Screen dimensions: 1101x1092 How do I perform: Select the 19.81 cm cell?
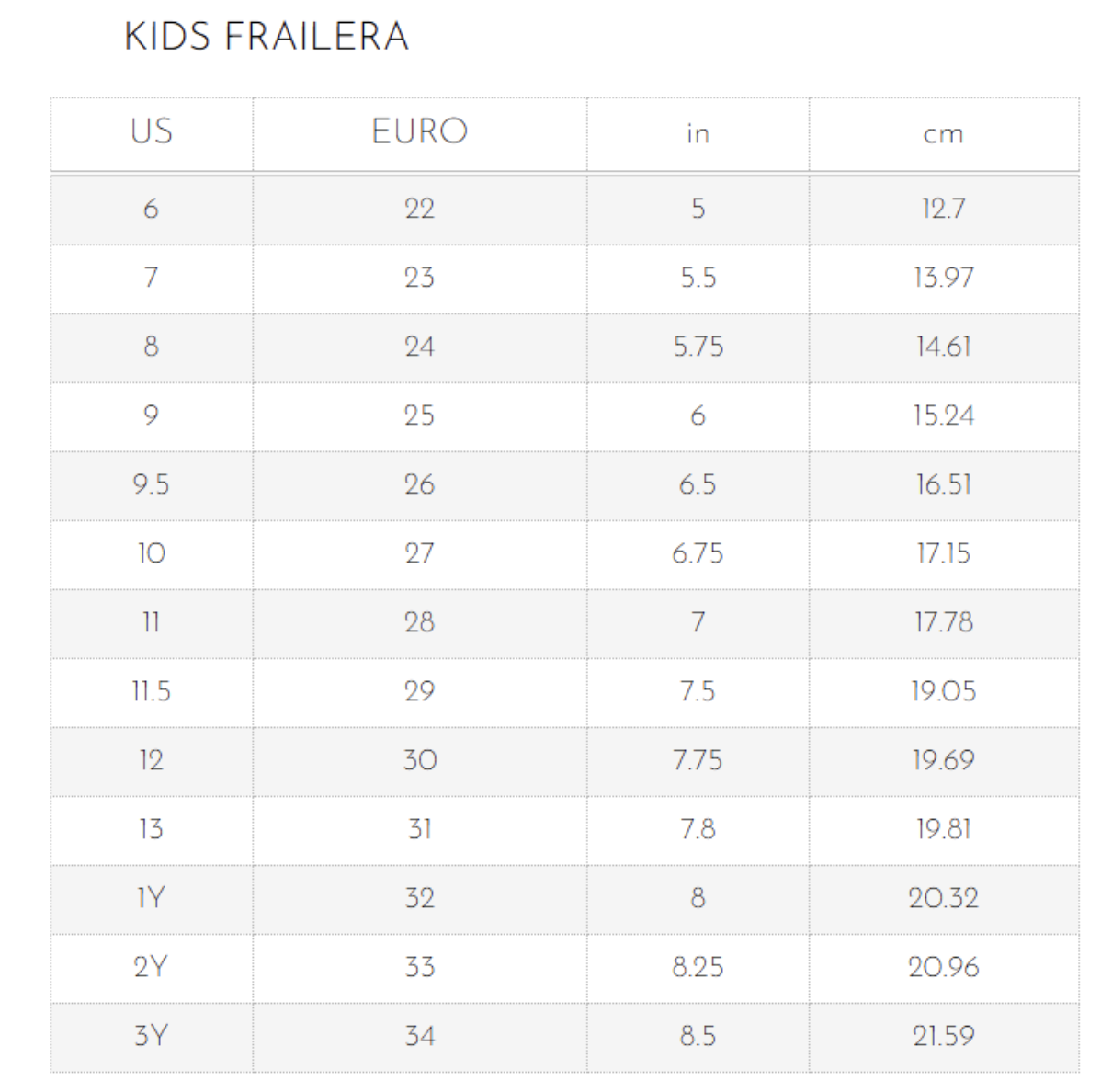coord(944,829)
